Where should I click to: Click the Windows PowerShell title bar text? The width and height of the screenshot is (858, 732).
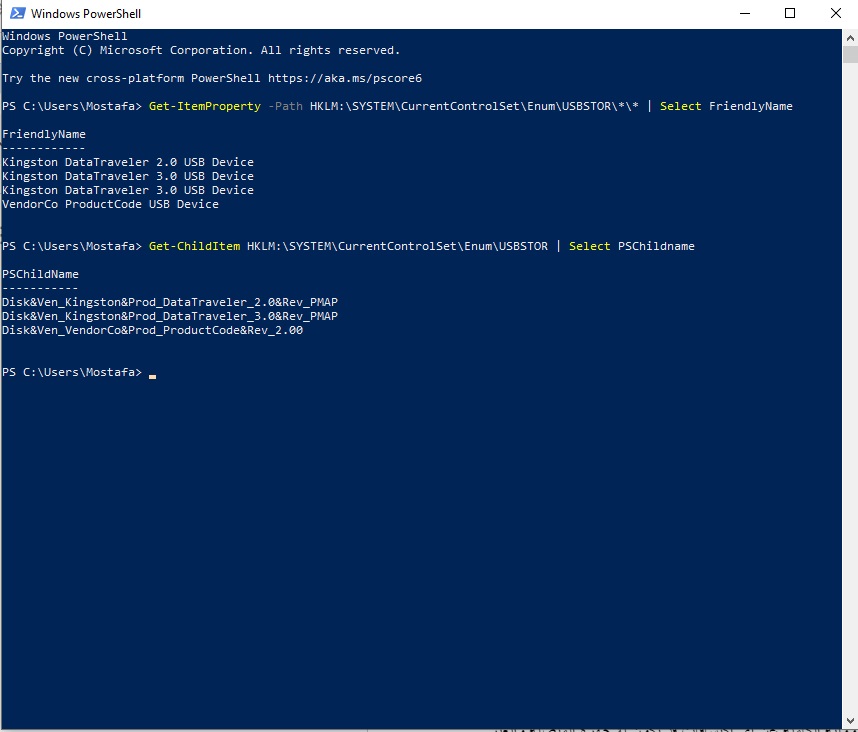[x=89, y=13]
